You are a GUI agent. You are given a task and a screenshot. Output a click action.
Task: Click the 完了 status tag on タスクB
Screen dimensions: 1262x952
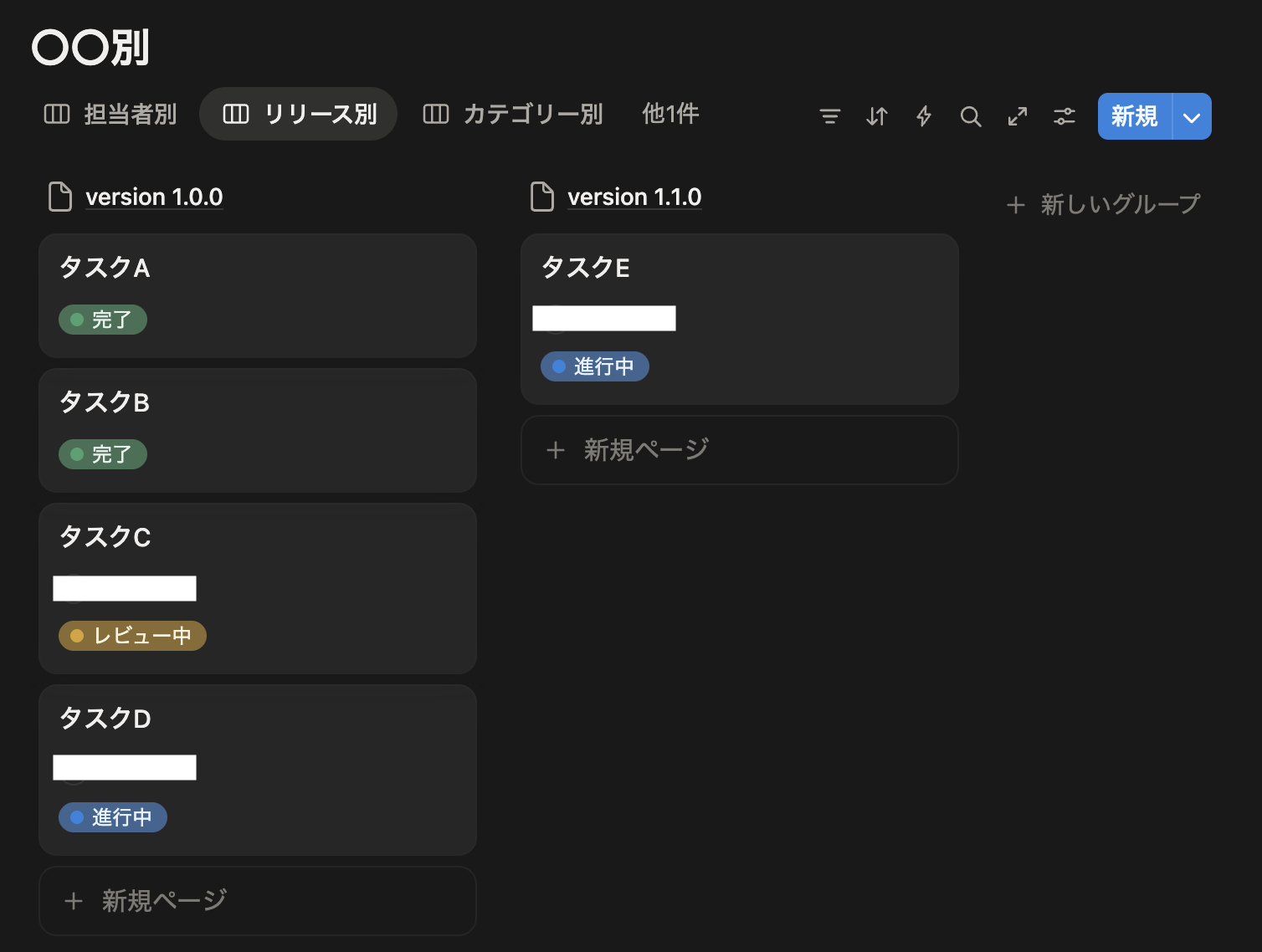tap(103, 454)
